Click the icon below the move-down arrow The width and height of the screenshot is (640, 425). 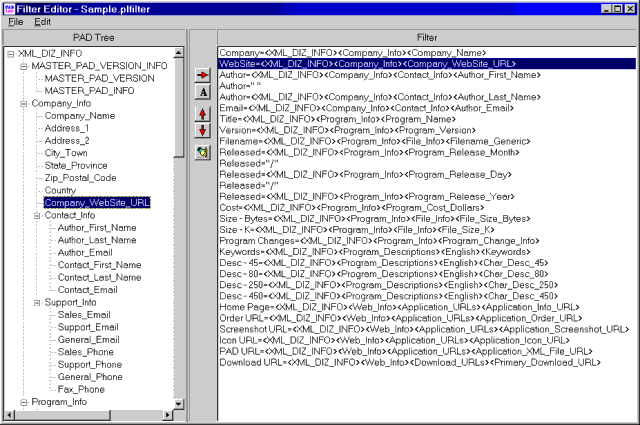point(203,152)
